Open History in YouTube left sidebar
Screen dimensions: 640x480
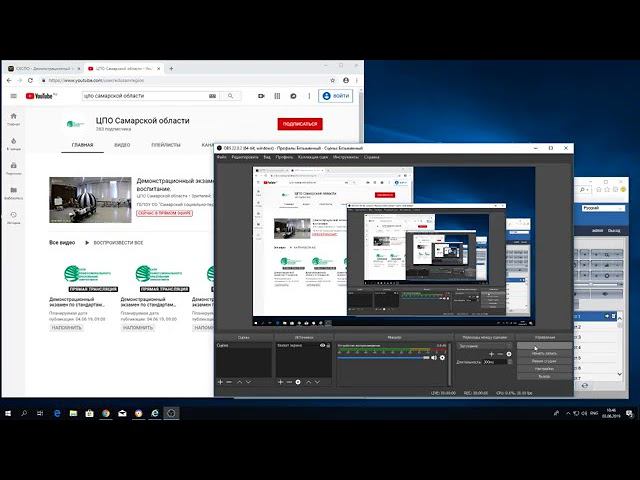pos(13,218)
